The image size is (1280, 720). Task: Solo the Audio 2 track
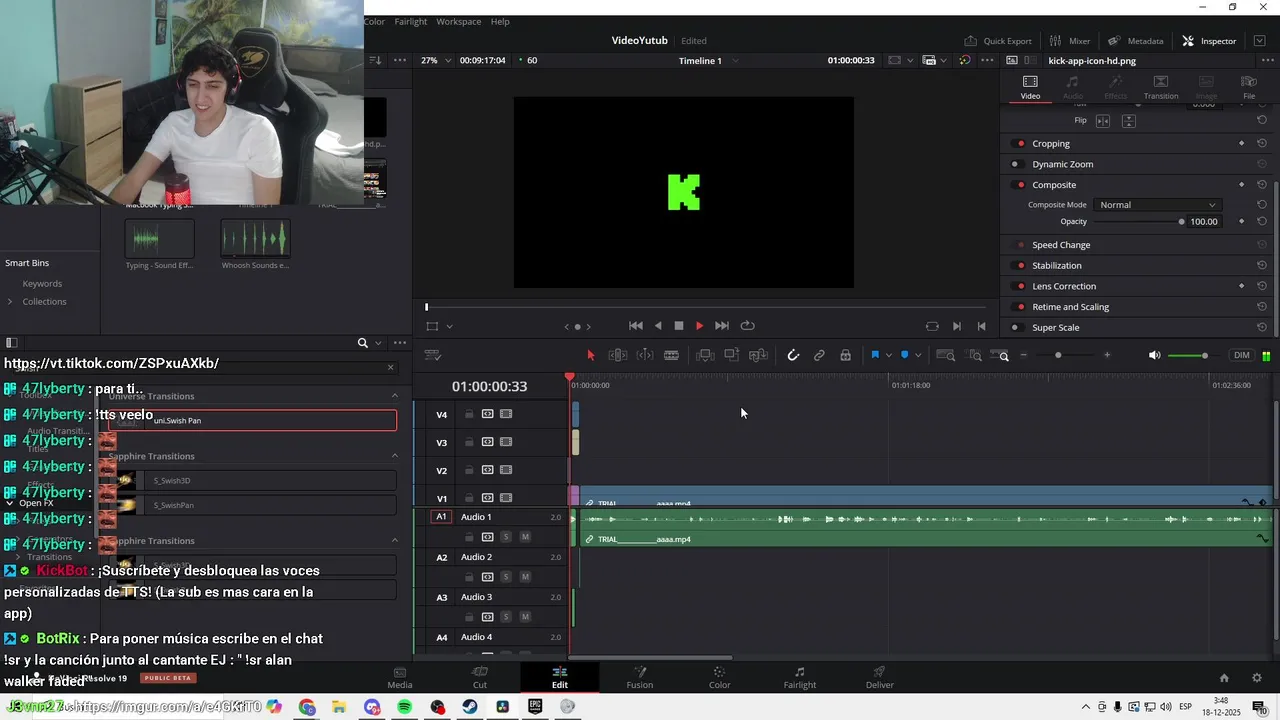coord(506,577)
